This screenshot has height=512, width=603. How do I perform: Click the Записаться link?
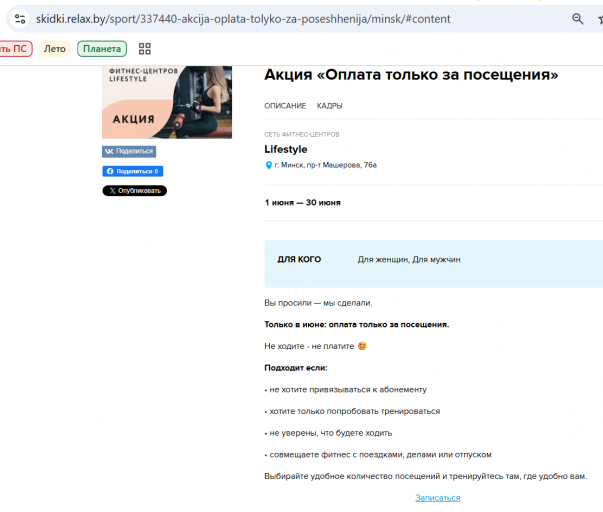point(438,498)
